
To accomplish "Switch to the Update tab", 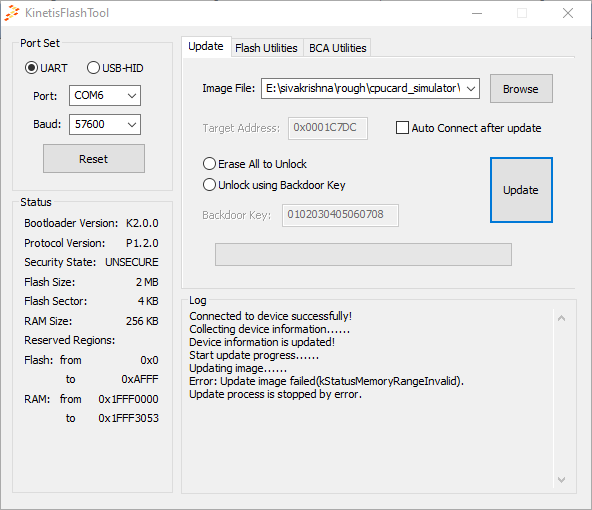I will coord(206,46).
